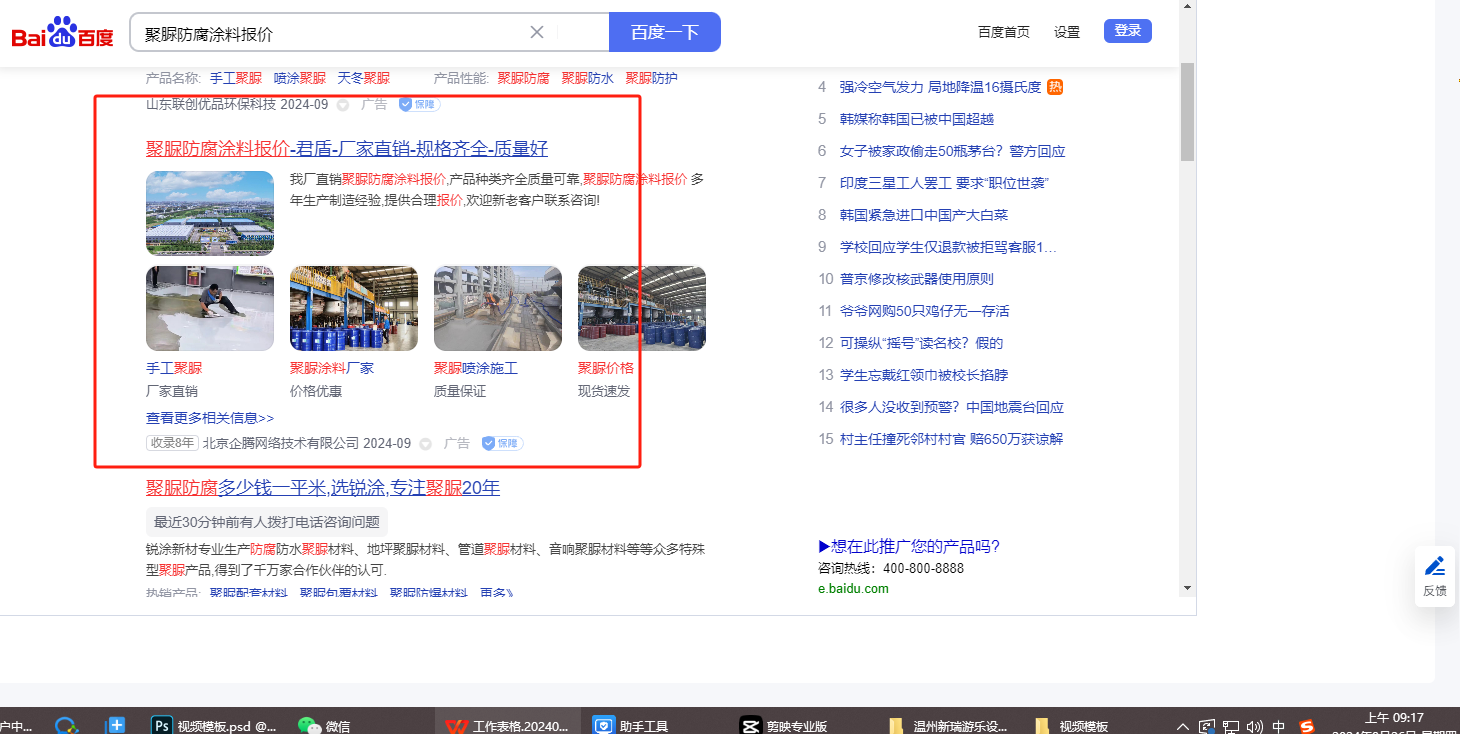This screenshot has height=734, width=1460.
Task: Open hot search 强冷空气发力 局地降温16摄氏度
Action: (x=940, y=87)
